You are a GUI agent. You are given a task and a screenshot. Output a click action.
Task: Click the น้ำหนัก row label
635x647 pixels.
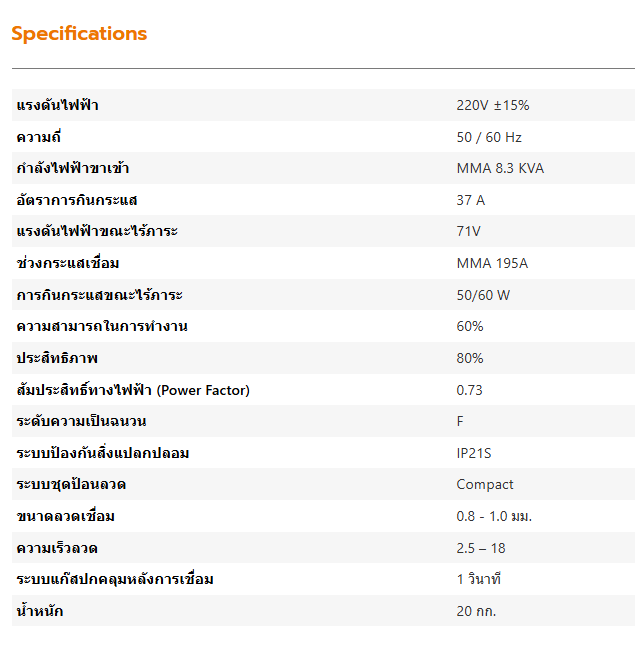point(40,611)
